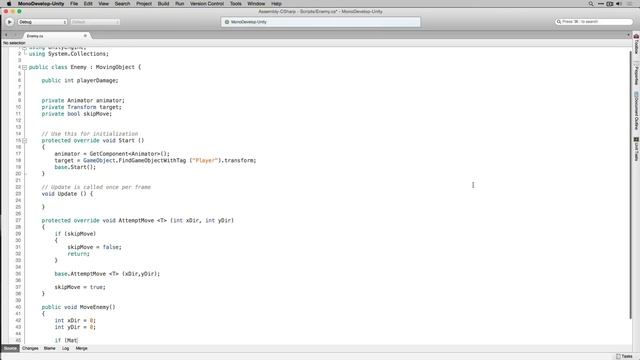This screenshot has width=640, height=360.
Task: Open the Run menu
Action: (x=180, y=4)
